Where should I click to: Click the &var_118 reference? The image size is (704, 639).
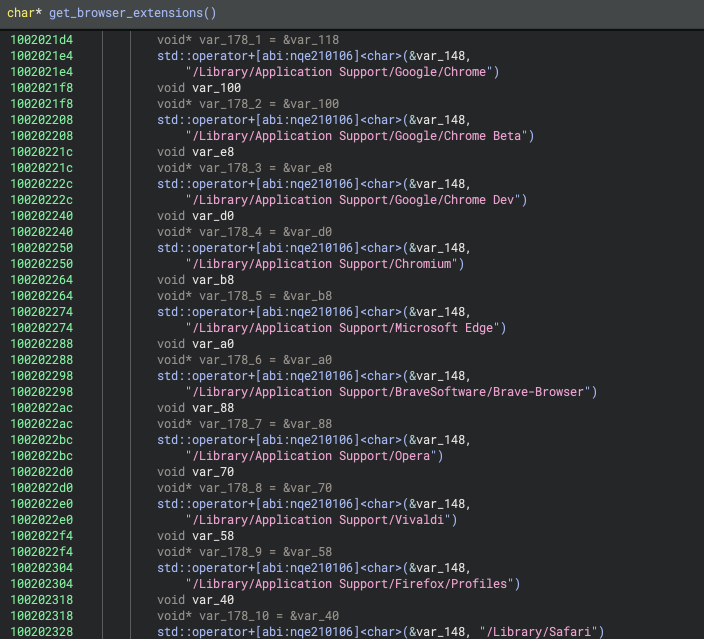[311, 40]
